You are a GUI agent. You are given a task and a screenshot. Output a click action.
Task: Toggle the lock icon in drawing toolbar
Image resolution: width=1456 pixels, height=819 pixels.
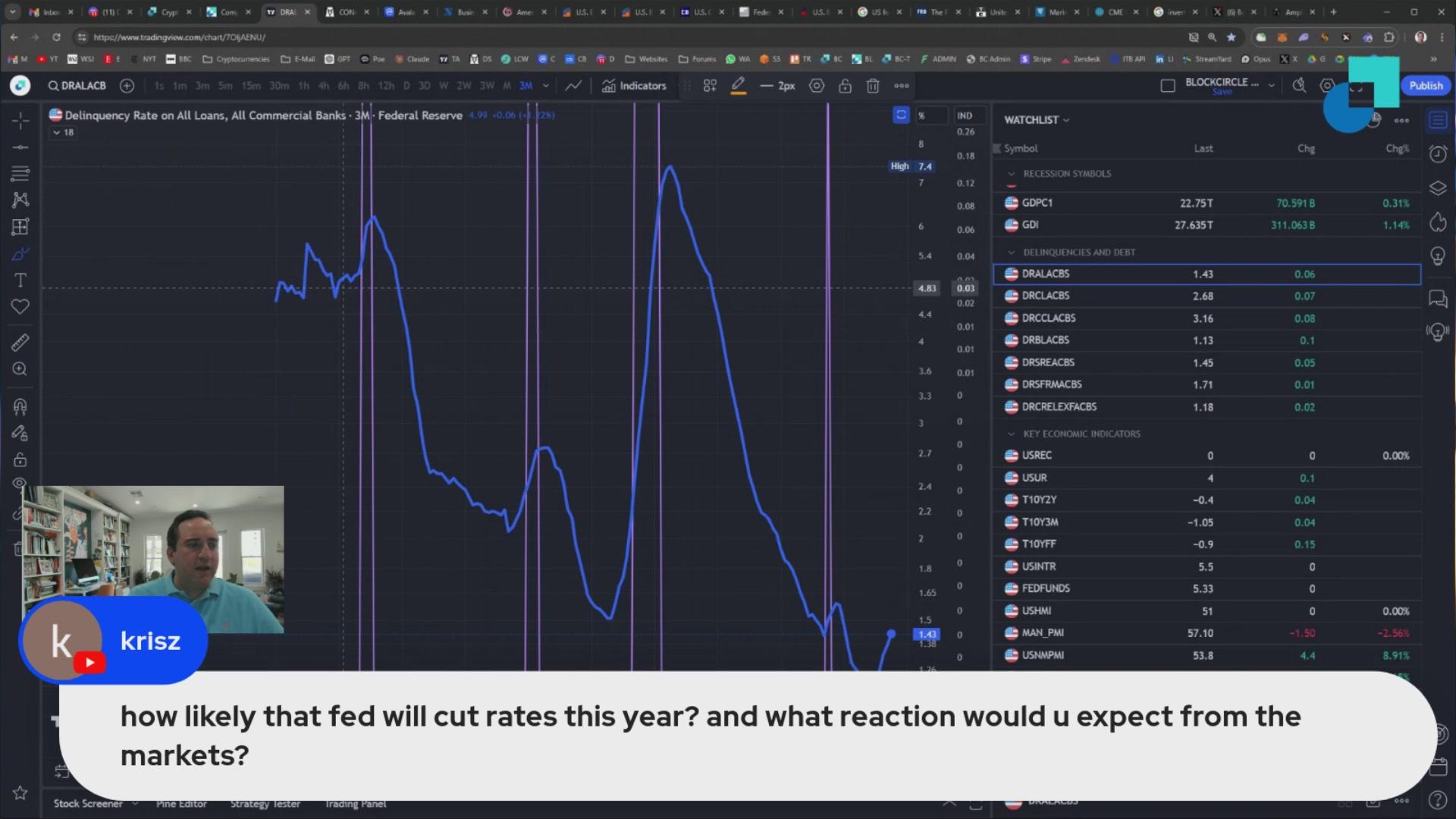(x=845, y=86)
